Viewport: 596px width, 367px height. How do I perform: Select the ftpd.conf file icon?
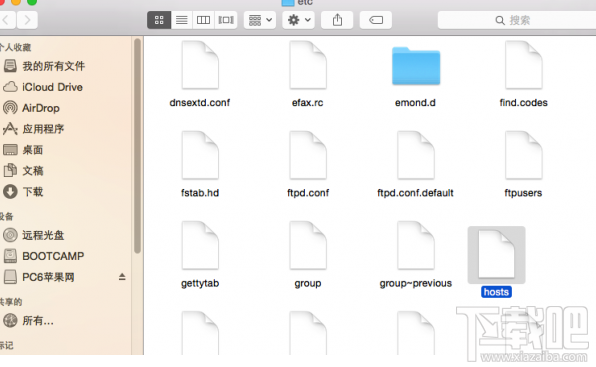coord(308,155)
